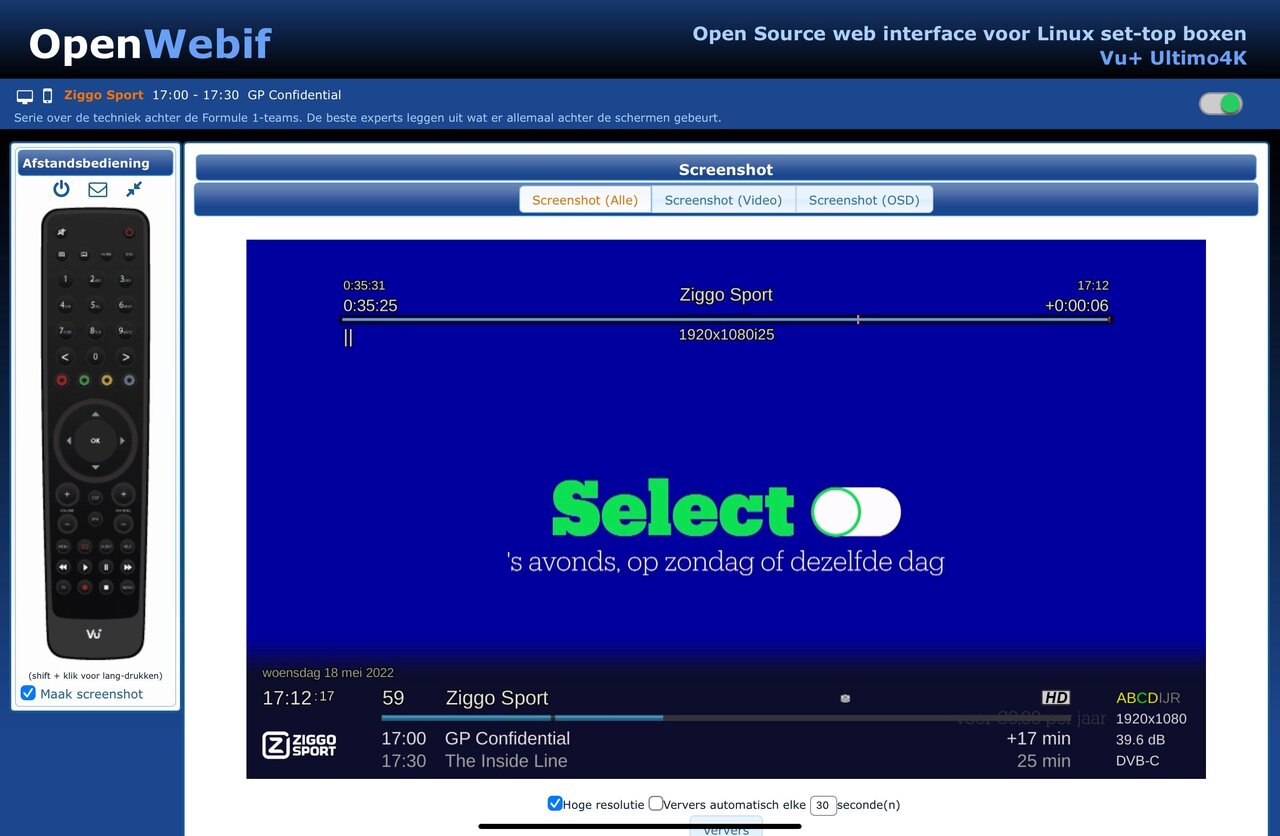Click the remote's previous '<' button

[65, 357]
